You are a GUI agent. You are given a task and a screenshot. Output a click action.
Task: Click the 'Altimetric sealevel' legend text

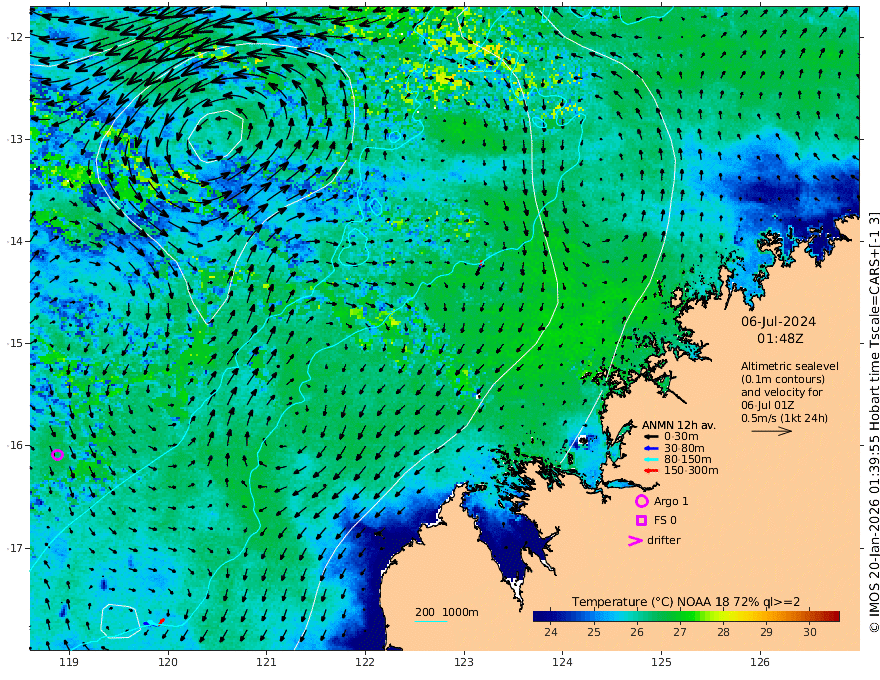(x=790, y=366)
